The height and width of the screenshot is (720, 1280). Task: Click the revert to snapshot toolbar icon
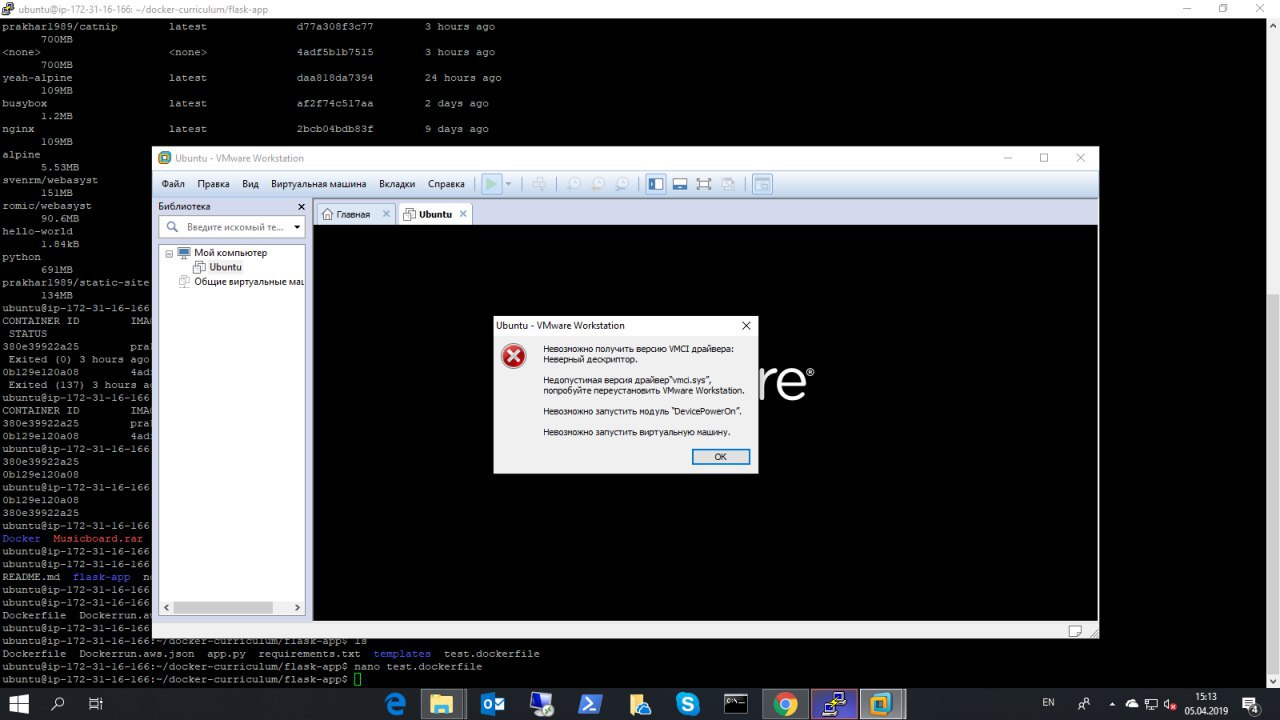point(598,184)
